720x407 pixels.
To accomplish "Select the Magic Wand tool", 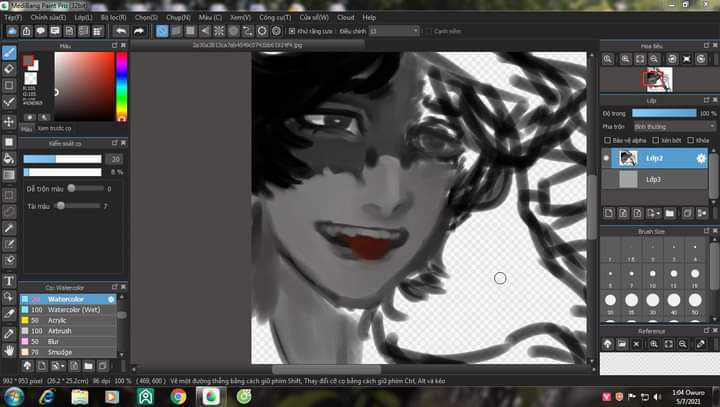I will (x=9, y=228).
